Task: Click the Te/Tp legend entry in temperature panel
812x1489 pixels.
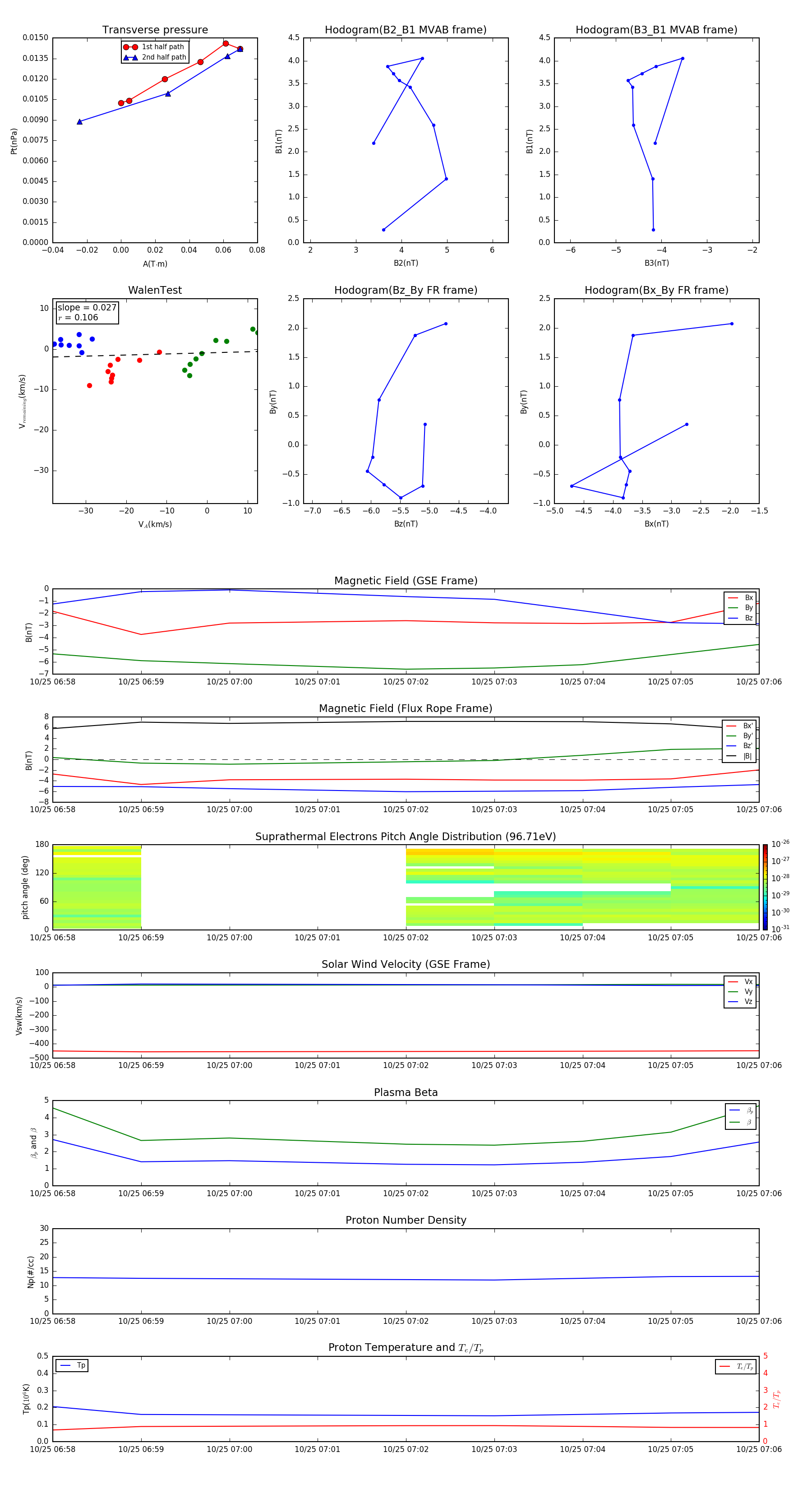Action: [x=736, y=1367]
